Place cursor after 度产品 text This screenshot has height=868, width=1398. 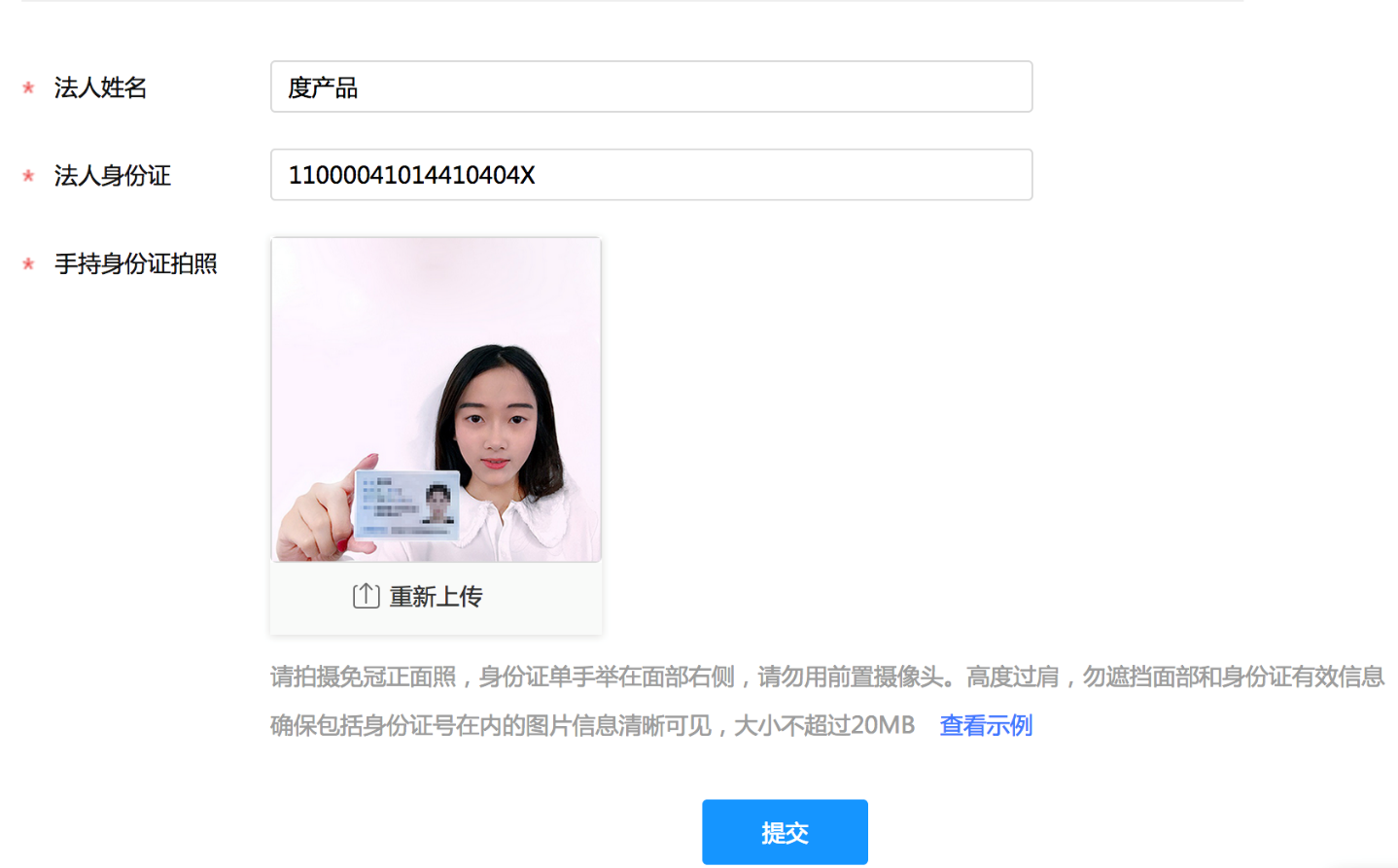tap(360, 87)
